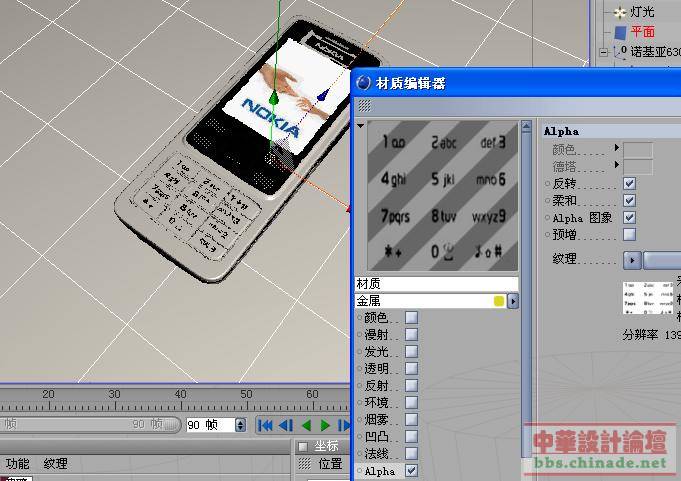
Task: Click the 纹理 texture name bar
Action: pos(661,260)
